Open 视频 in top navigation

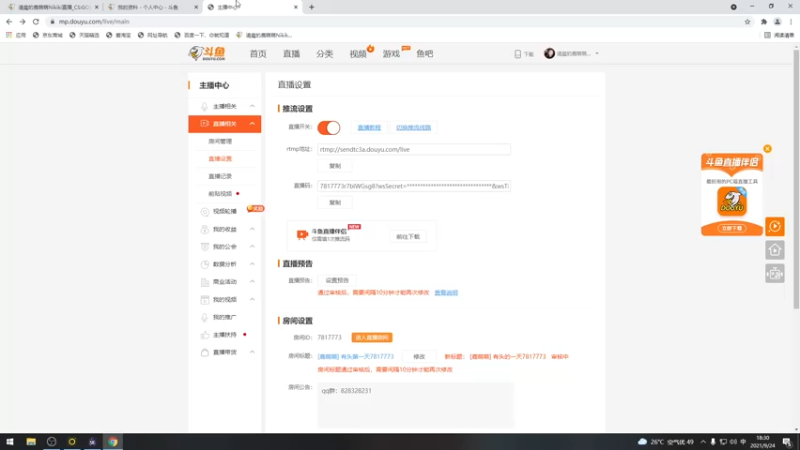358,54
